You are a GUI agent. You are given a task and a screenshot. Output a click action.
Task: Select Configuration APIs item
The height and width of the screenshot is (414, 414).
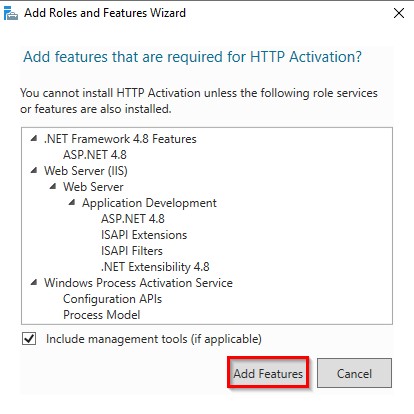pyautogui.click(x=113, y=299)
